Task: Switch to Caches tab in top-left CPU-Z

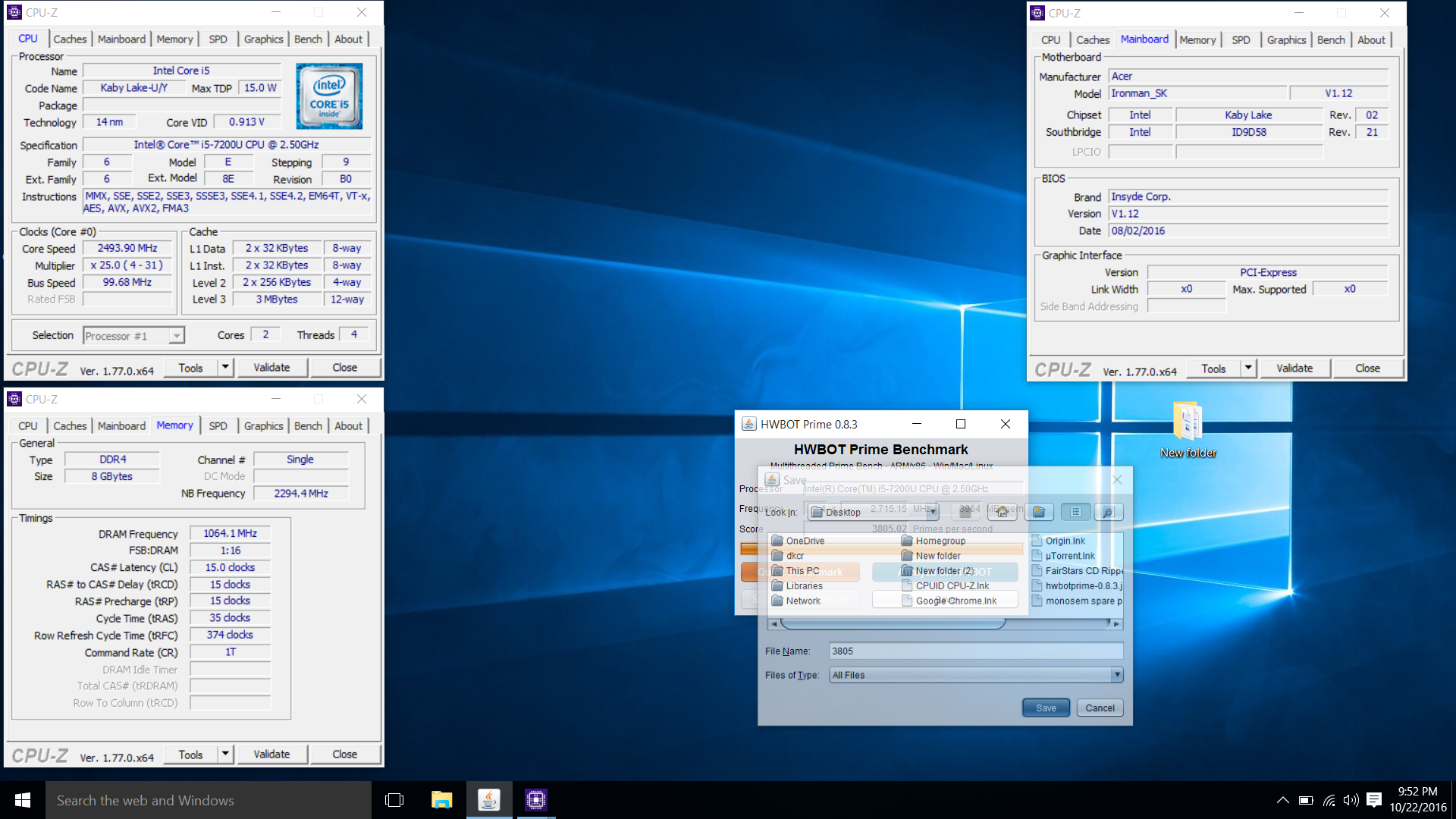Action: click(x=70, y=39)
